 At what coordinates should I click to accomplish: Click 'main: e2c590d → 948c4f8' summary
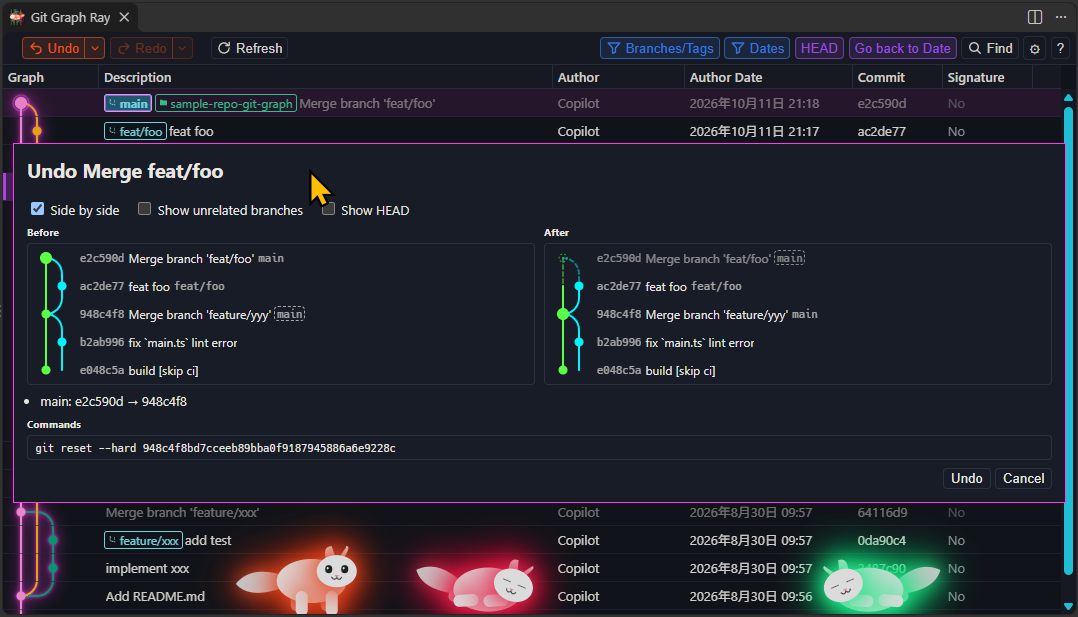coord(113,402)
